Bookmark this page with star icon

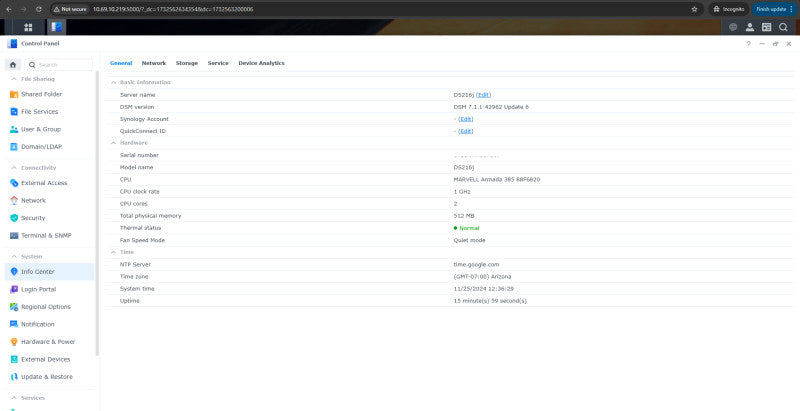point(694,9)
